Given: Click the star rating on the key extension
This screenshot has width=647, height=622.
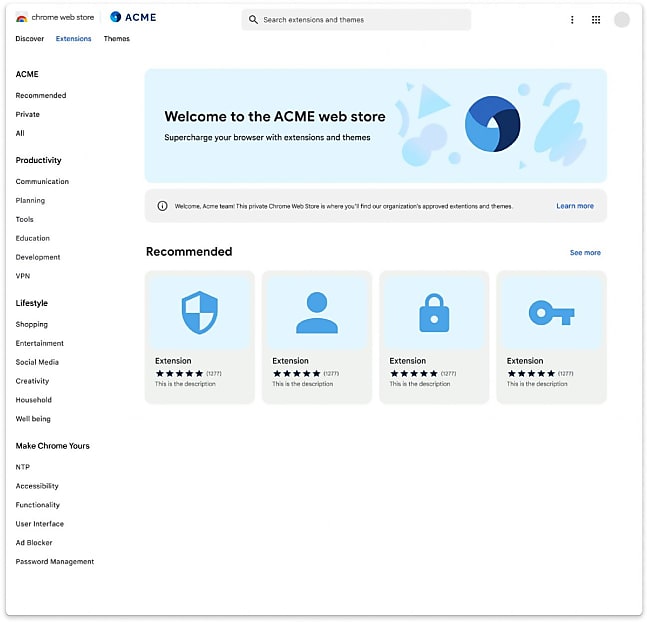Looking at the screenshot, I should (x=531, y=374).
